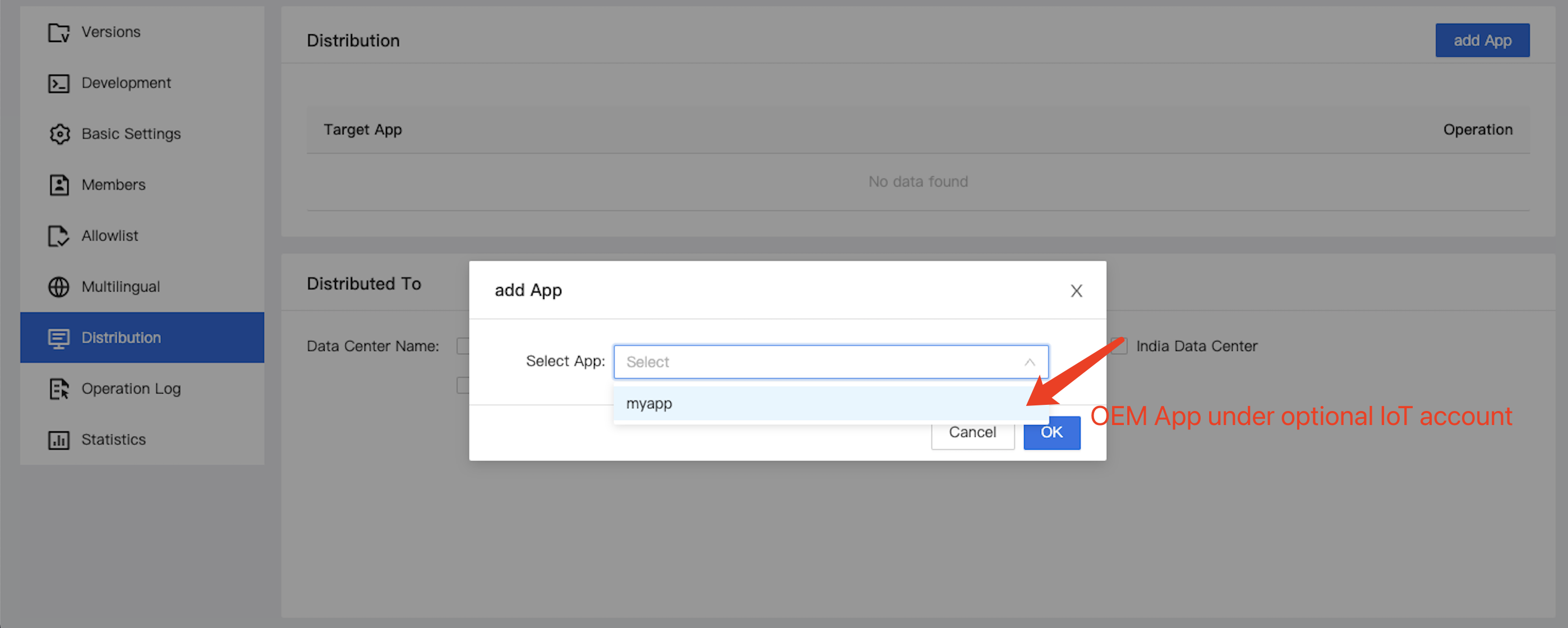Toggle the India Data Center checkbox

click(1119, 347)
